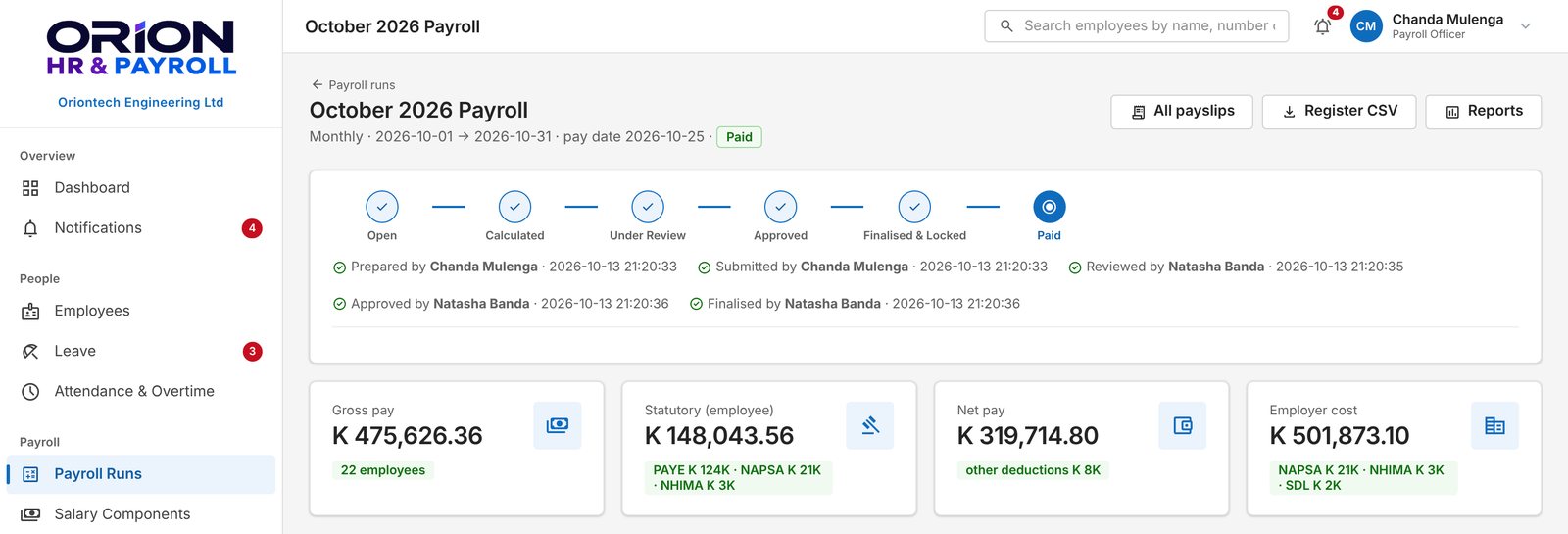Select the Paid workflow step circle
1568x534 pixels.
pyautogui.click(x=1050, y=207)
